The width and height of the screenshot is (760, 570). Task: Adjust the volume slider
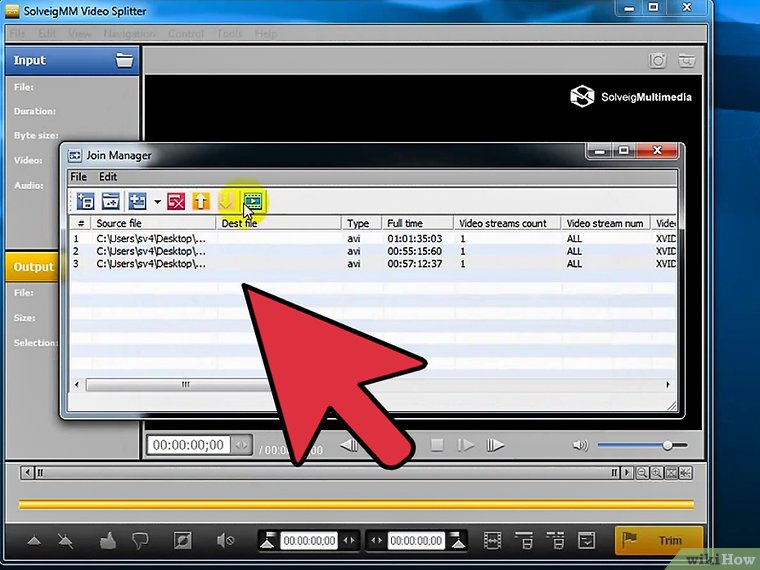(667, 445)
